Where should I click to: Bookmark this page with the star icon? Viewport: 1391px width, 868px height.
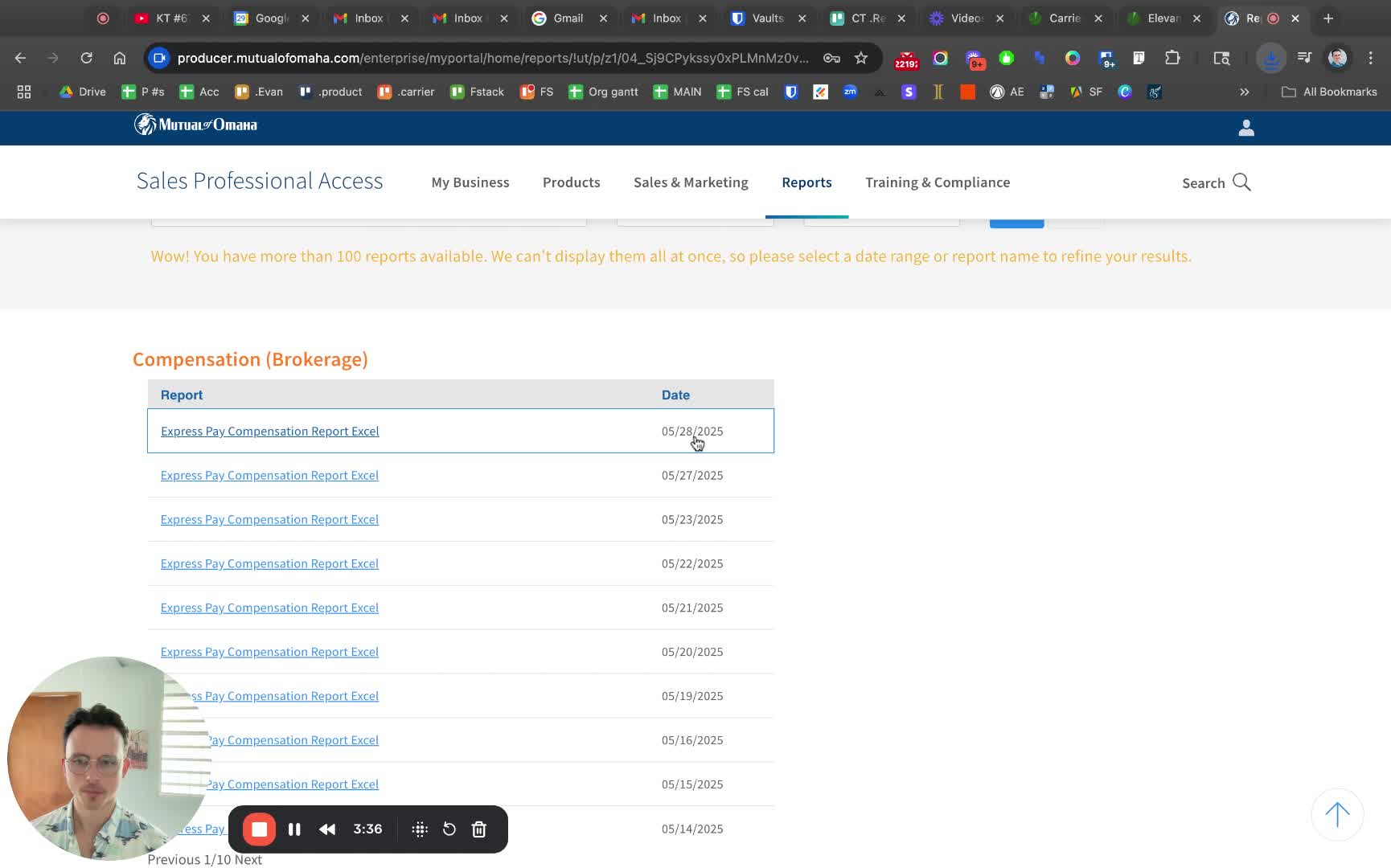pyautogui.click(x=861, y=58)
